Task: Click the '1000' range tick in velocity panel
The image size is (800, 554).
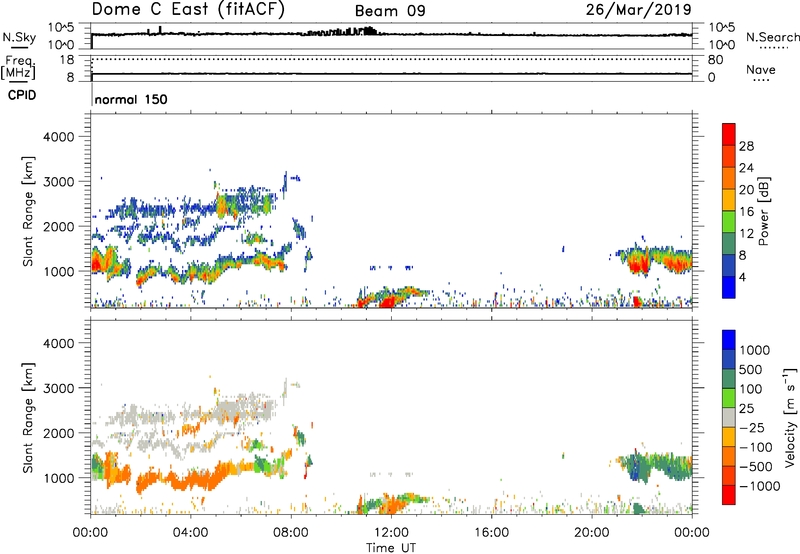Action: [x=59, y=477]
